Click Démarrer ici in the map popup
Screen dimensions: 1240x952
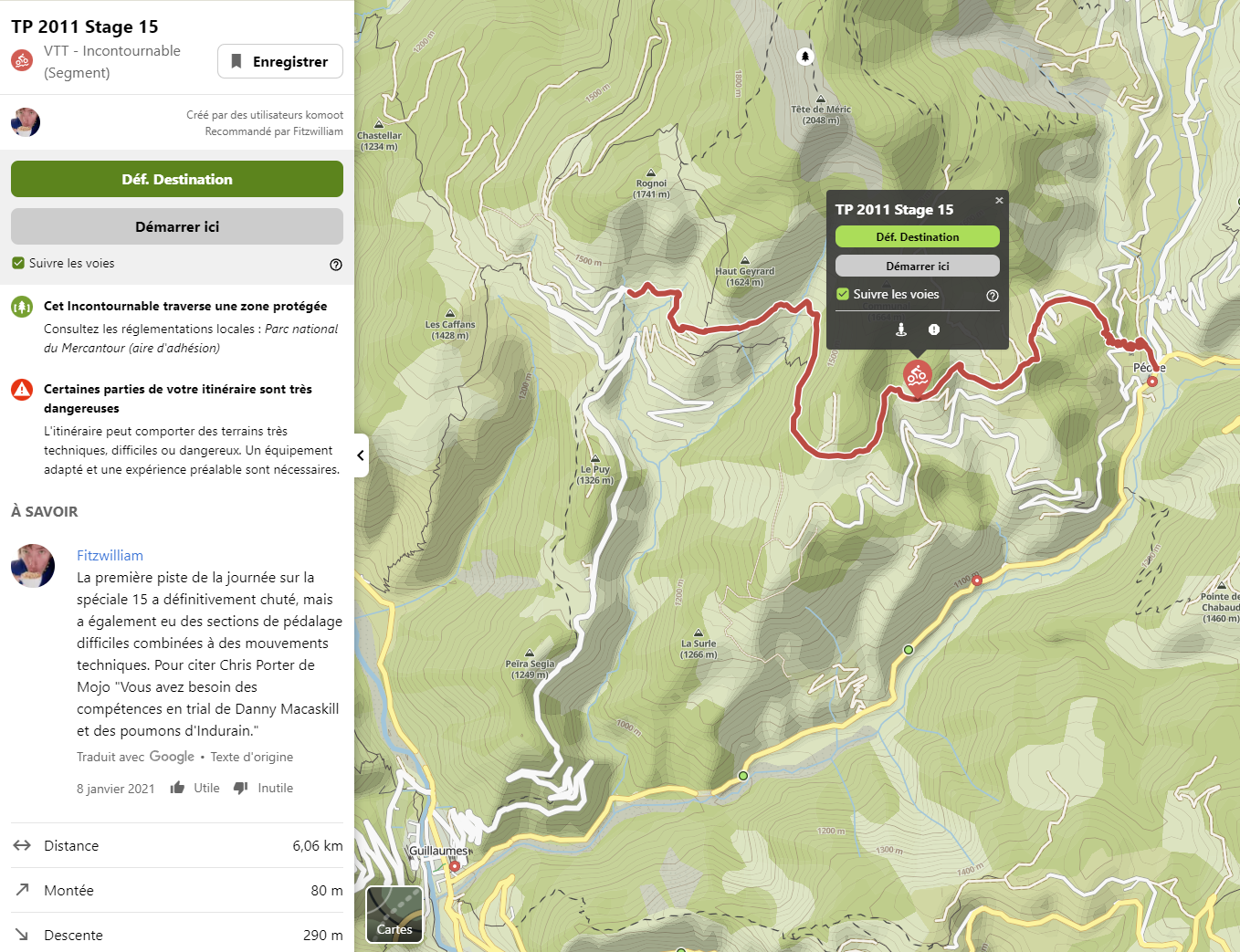coord(918,266)
